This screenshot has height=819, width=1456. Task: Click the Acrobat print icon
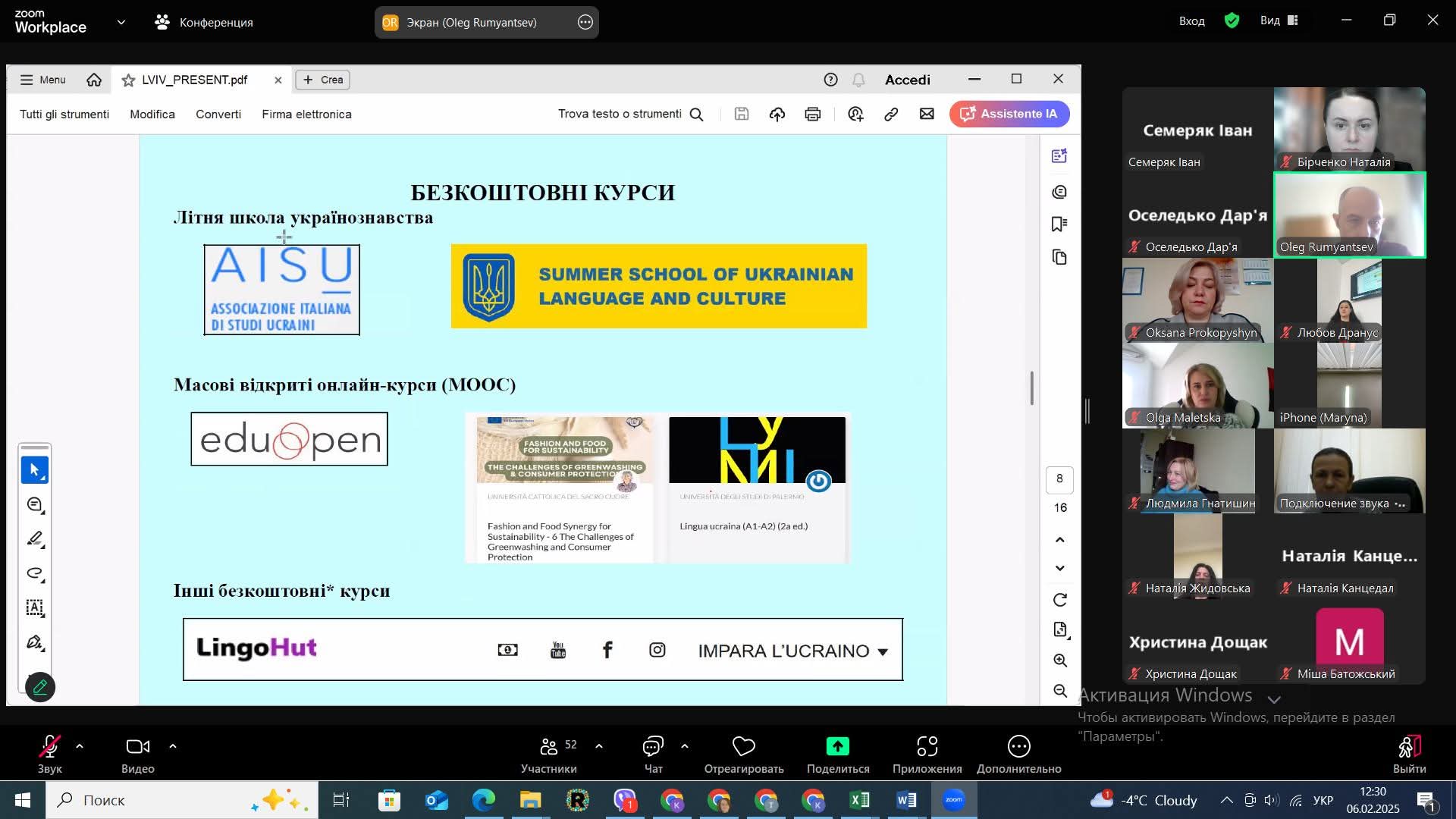point(813,115)
